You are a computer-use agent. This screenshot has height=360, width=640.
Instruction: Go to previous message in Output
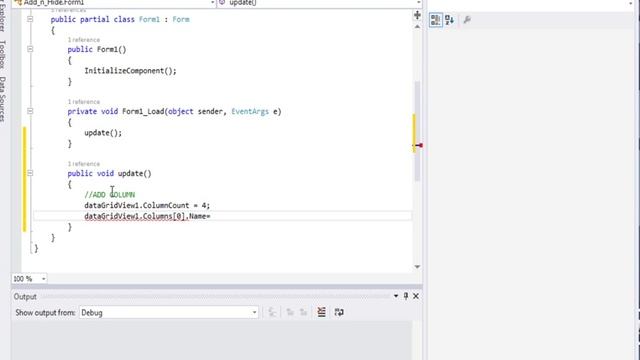point(290,313)
